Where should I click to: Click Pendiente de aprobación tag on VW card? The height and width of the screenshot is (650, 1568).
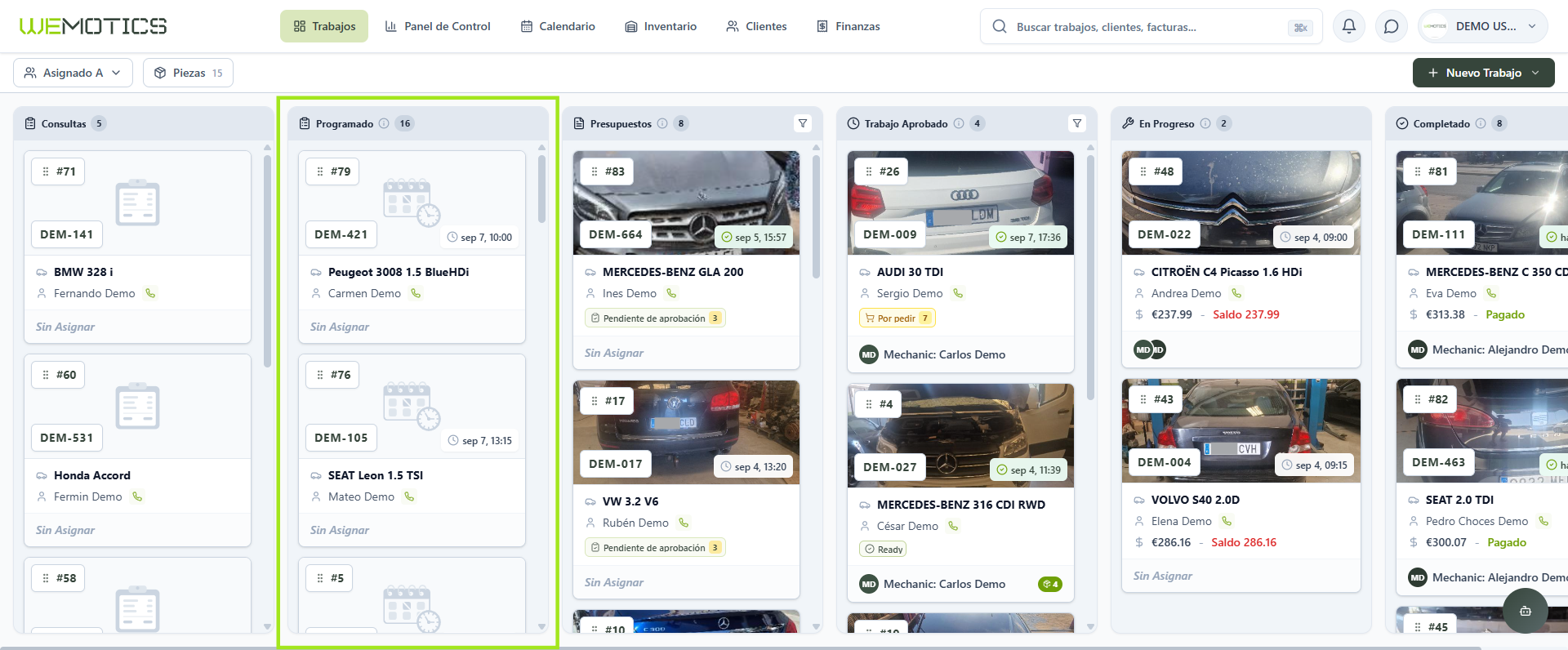point(655,548)
